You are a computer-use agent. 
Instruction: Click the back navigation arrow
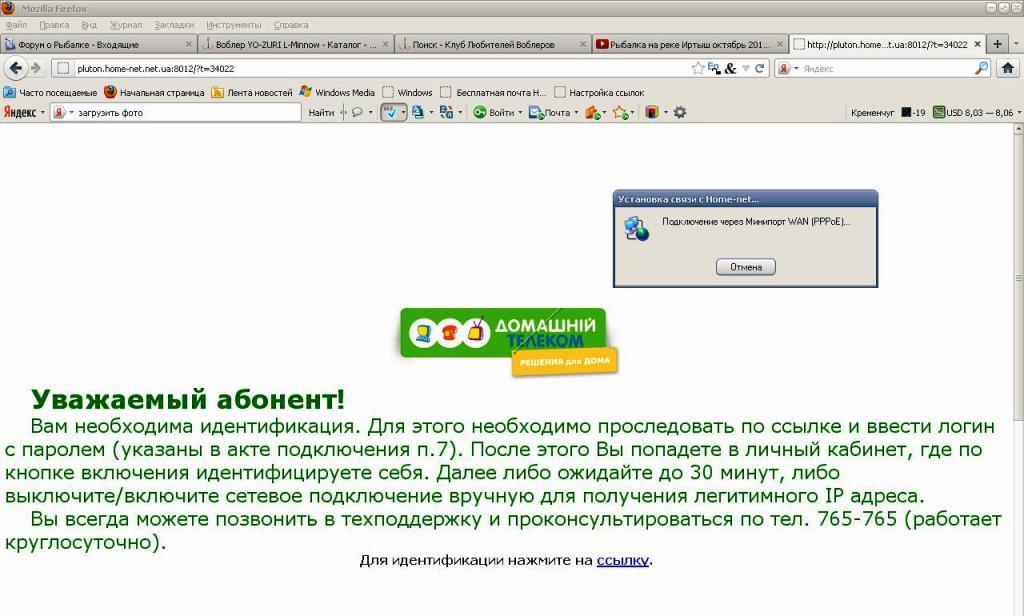point(15,68)
